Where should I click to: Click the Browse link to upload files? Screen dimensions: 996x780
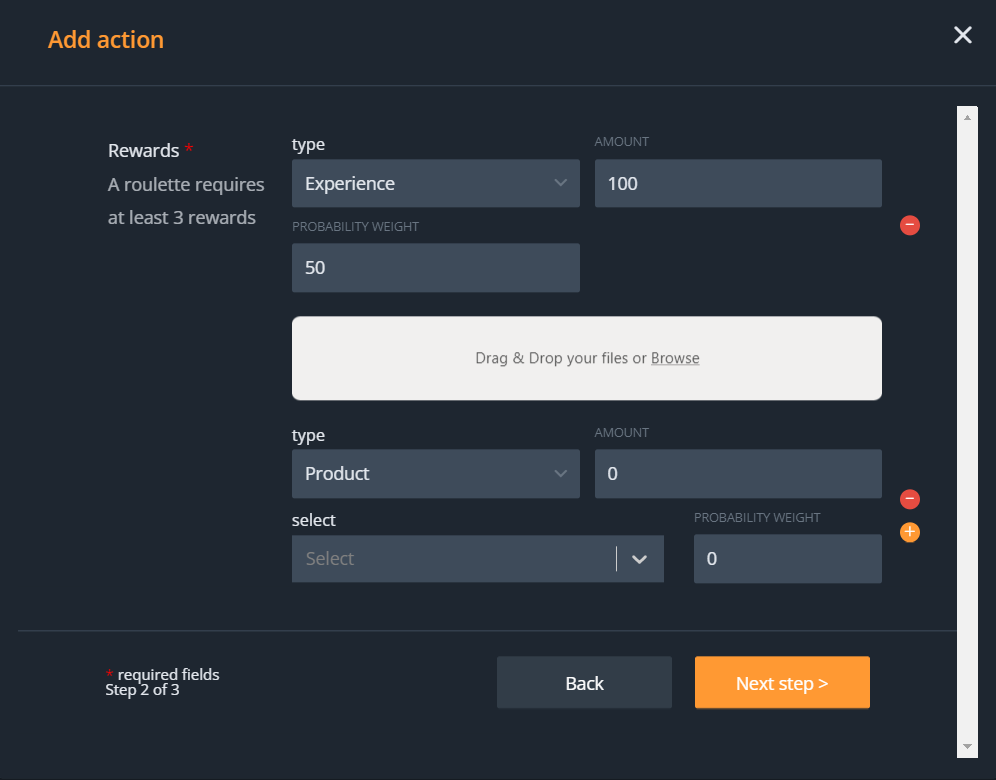pos(675,358)
